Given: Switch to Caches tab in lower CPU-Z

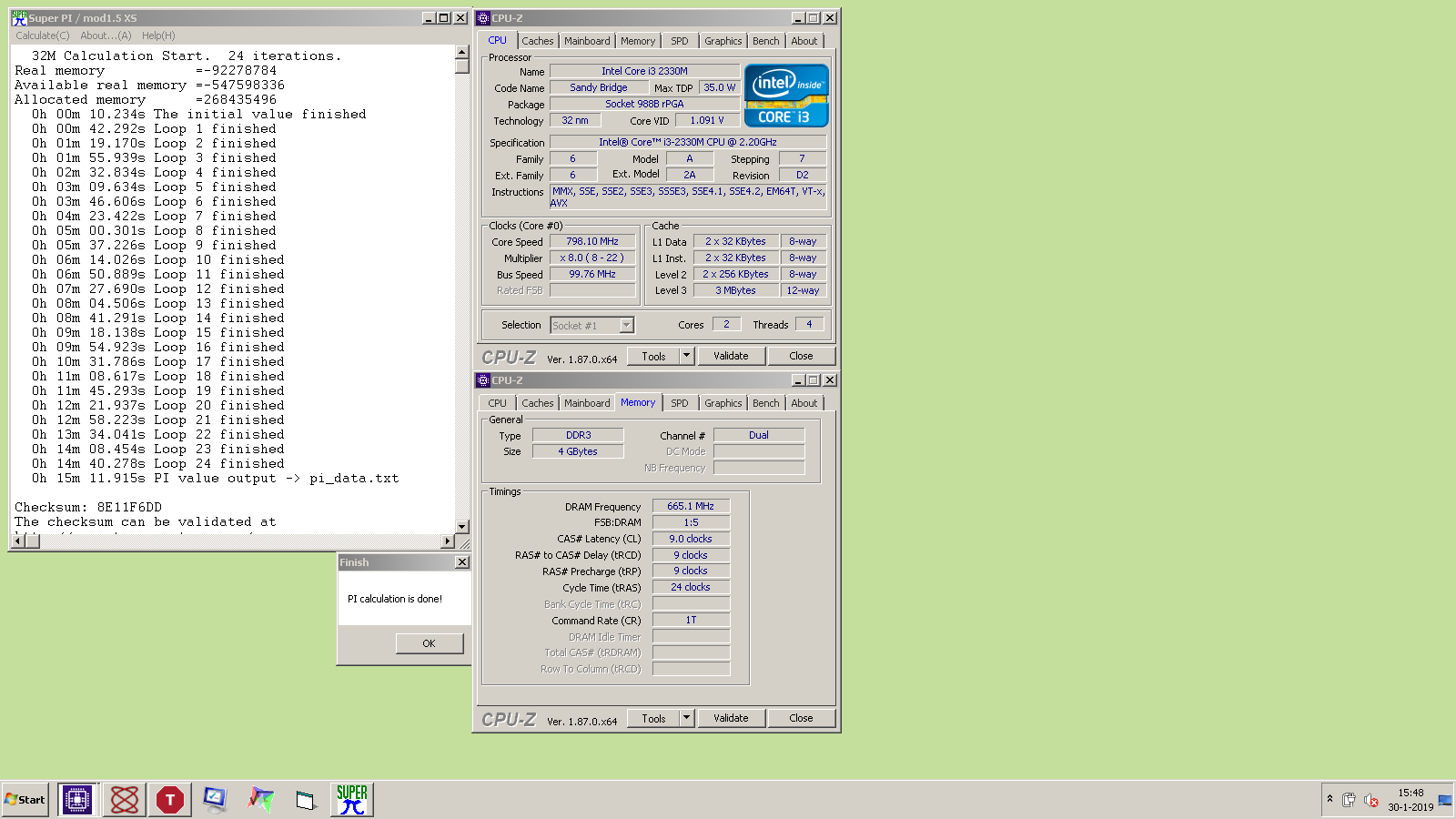Looking at the screenshot, I should click(x=537, y=403).
